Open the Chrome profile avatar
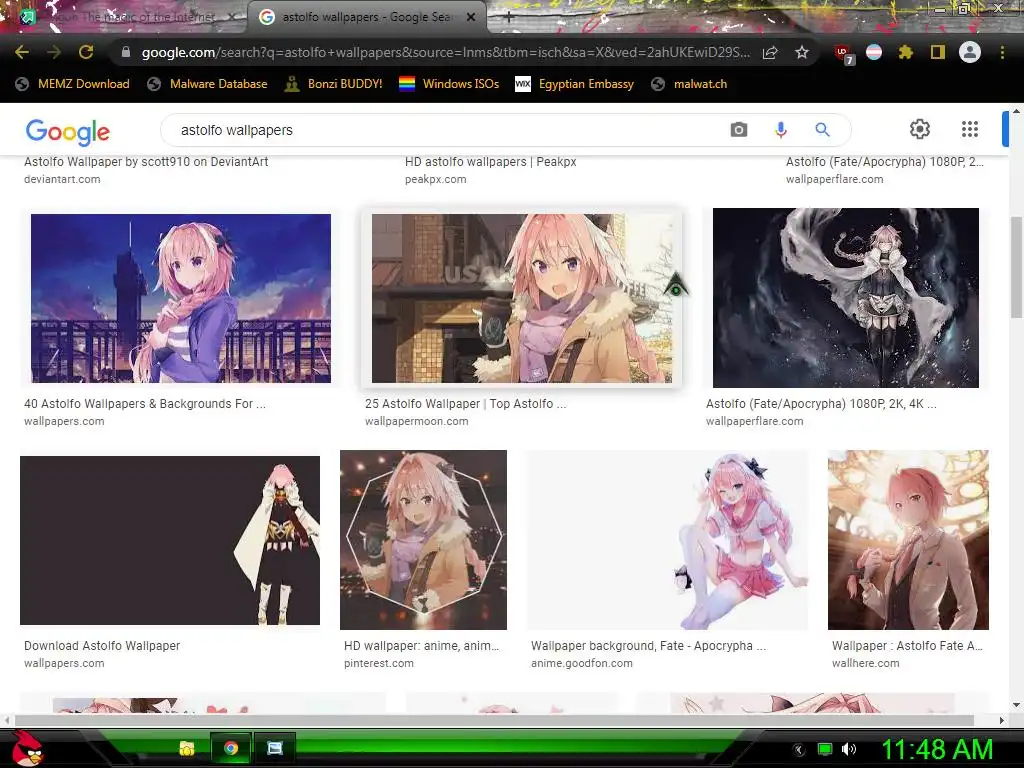Image resolution: width=1024 pixels, height=768 pixels. pyautogui.click(x=970, y=52)
